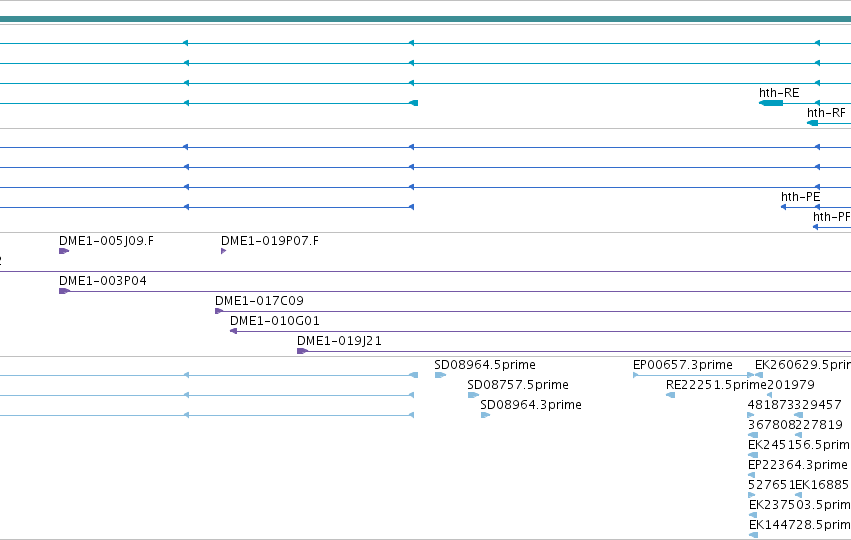Select the RE22251.5prime EST label
The width and height of the screenshot is (851, 540).
coord(716,385)
